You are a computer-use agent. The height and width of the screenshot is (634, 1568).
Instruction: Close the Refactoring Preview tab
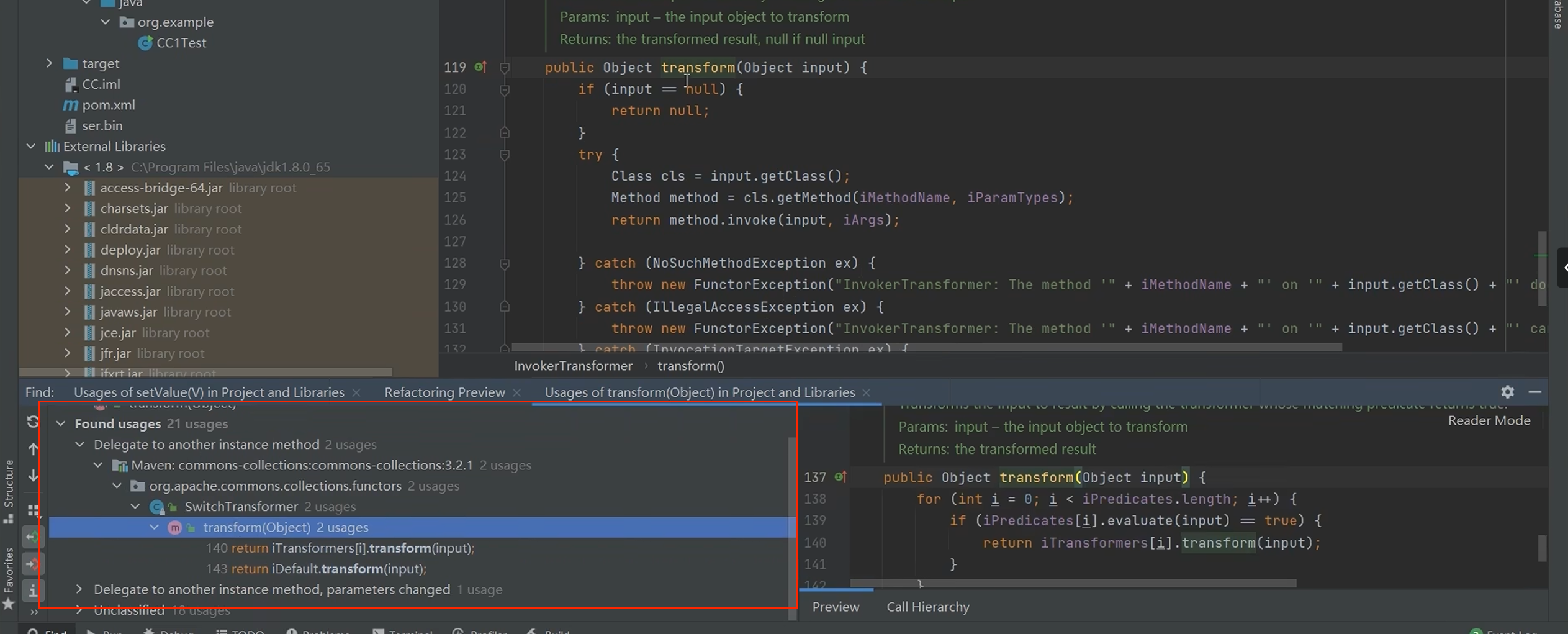pos(516,392)
